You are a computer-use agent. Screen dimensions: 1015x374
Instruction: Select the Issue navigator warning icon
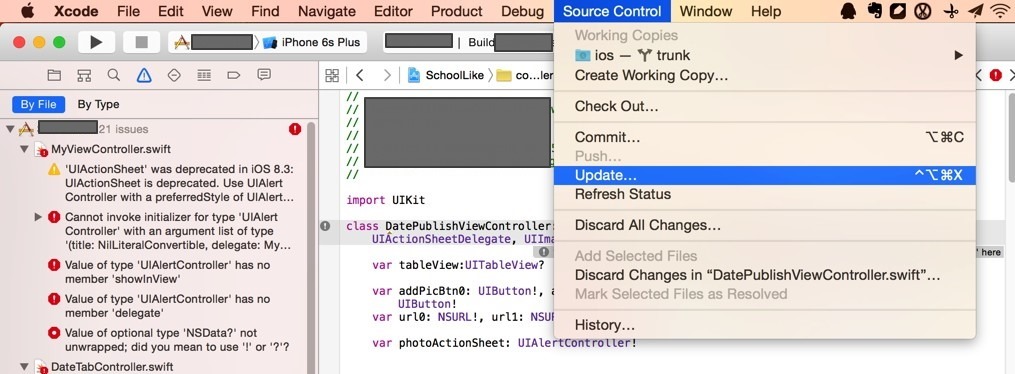click(144, 75)
